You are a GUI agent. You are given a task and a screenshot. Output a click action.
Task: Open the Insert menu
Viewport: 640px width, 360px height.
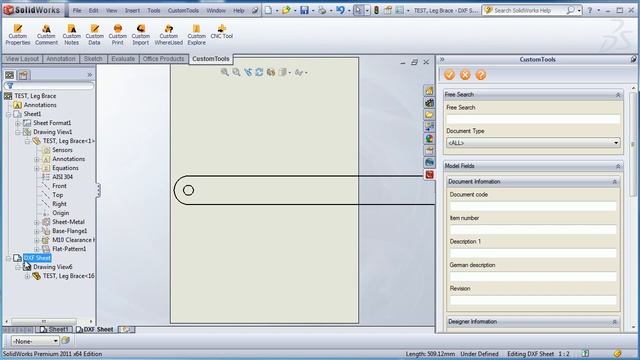(132, 11)
